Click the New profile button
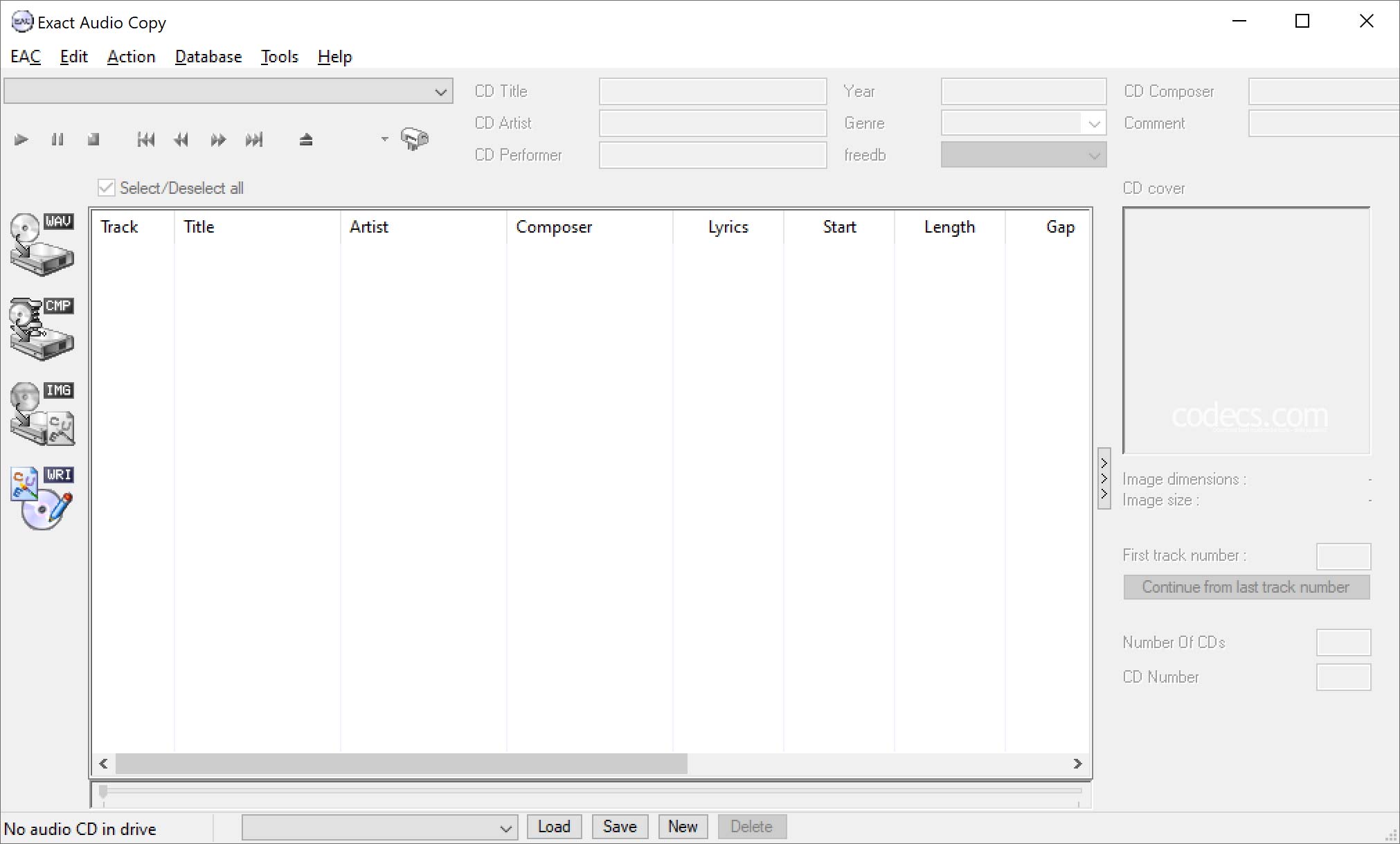The image size is (1400, 844). (x=683, y=827)
